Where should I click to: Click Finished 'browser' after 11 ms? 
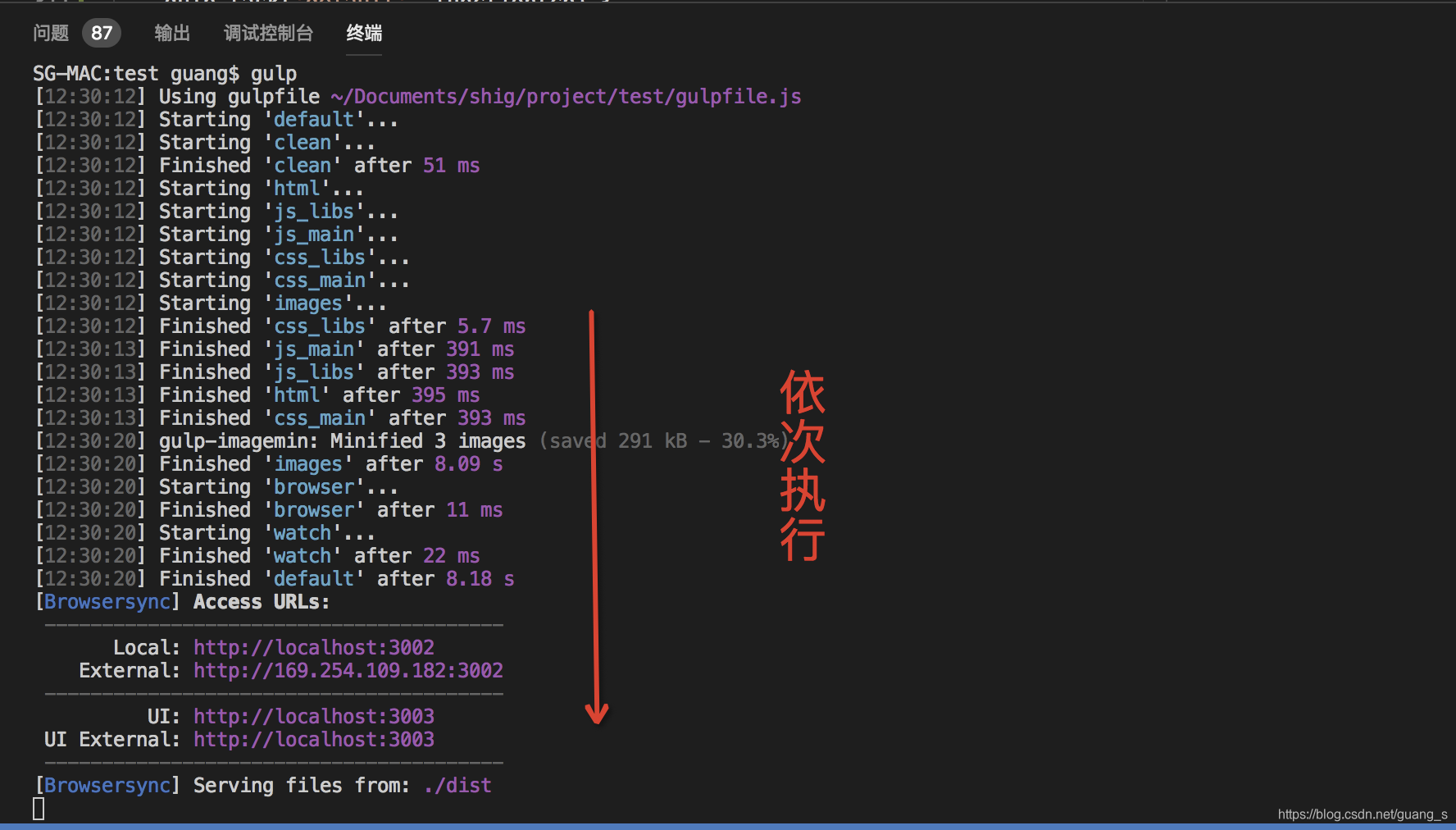(269, 510)
